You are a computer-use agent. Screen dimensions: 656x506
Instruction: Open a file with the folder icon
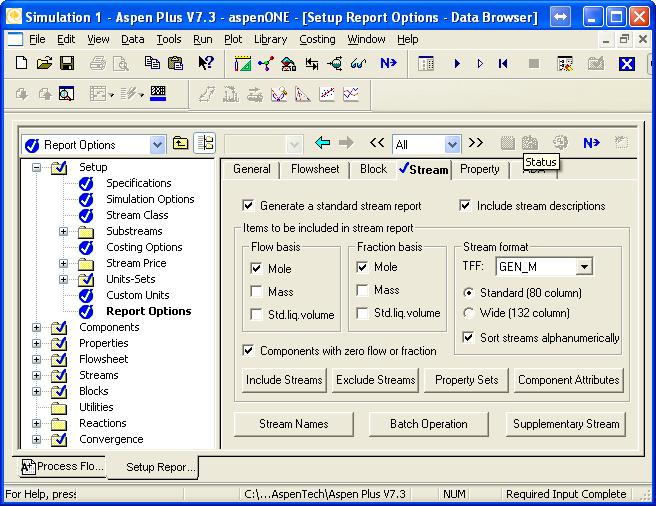[44, 63]
